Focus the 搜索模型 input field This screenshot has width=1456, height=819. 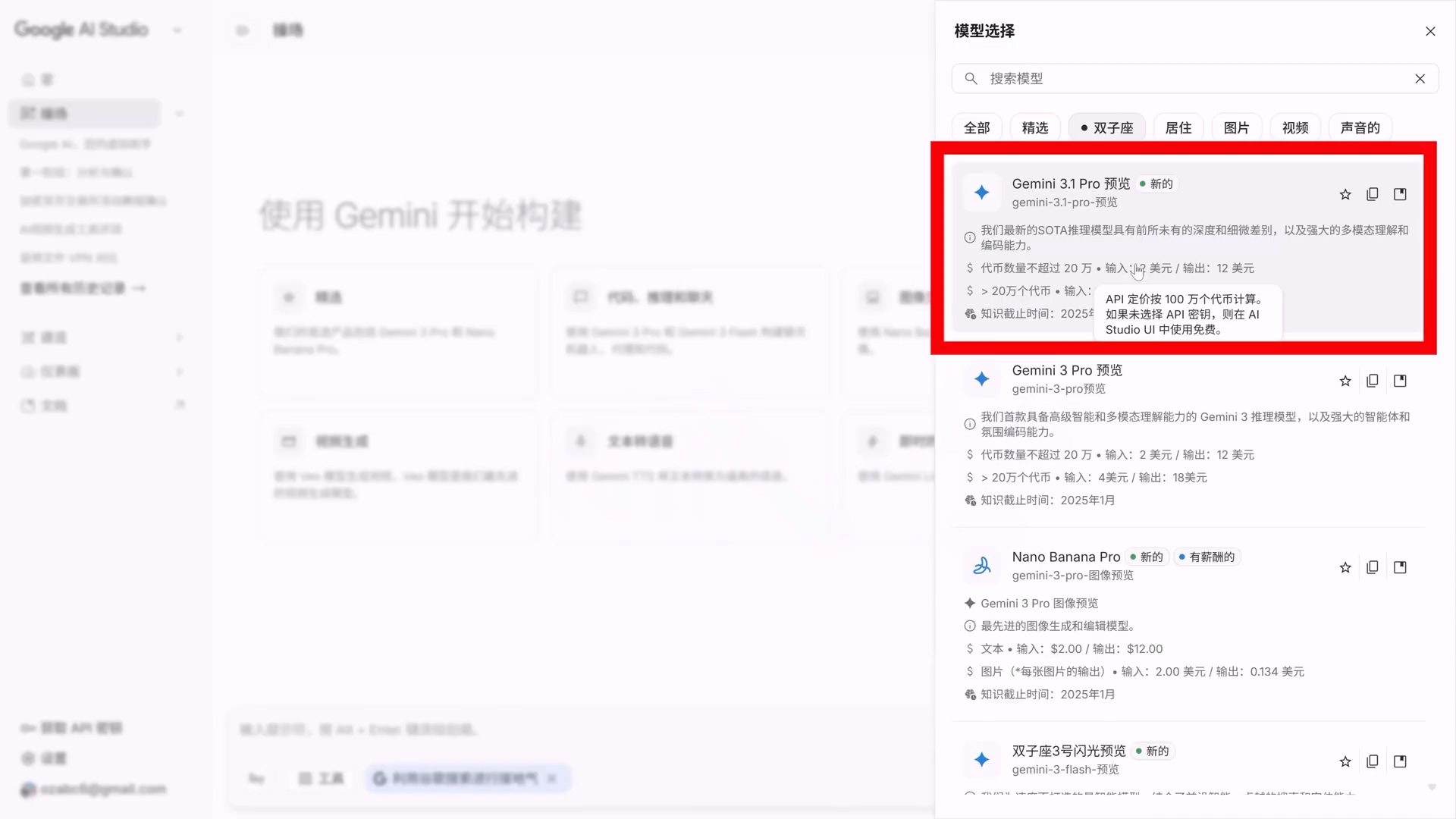(1195, 79)
